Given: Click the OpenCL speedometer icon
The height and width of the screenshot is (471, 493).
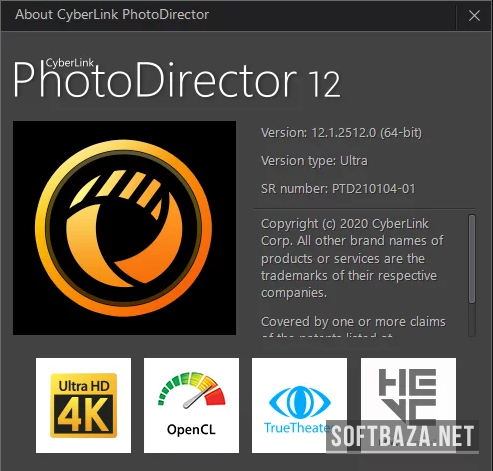Looking at the screenshot, I should [191, 405].
